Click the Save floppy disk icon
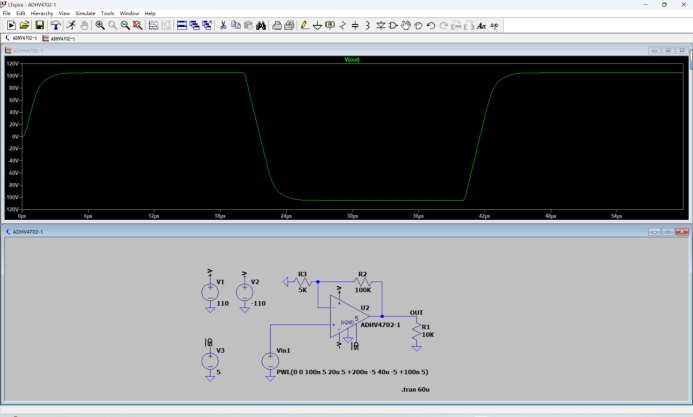 click(x=39, y=25)
